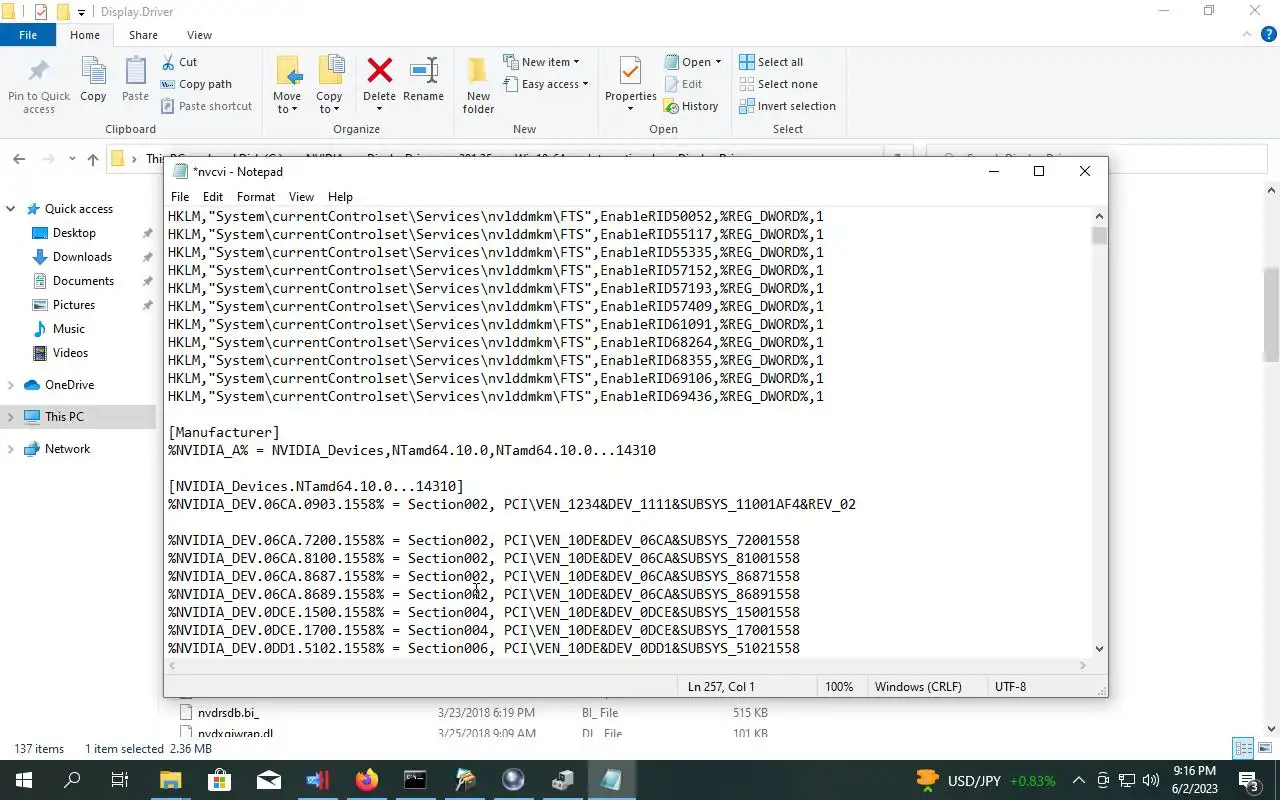Open Windows Start menu
The image size is (1280, 800).
[24, 780]
